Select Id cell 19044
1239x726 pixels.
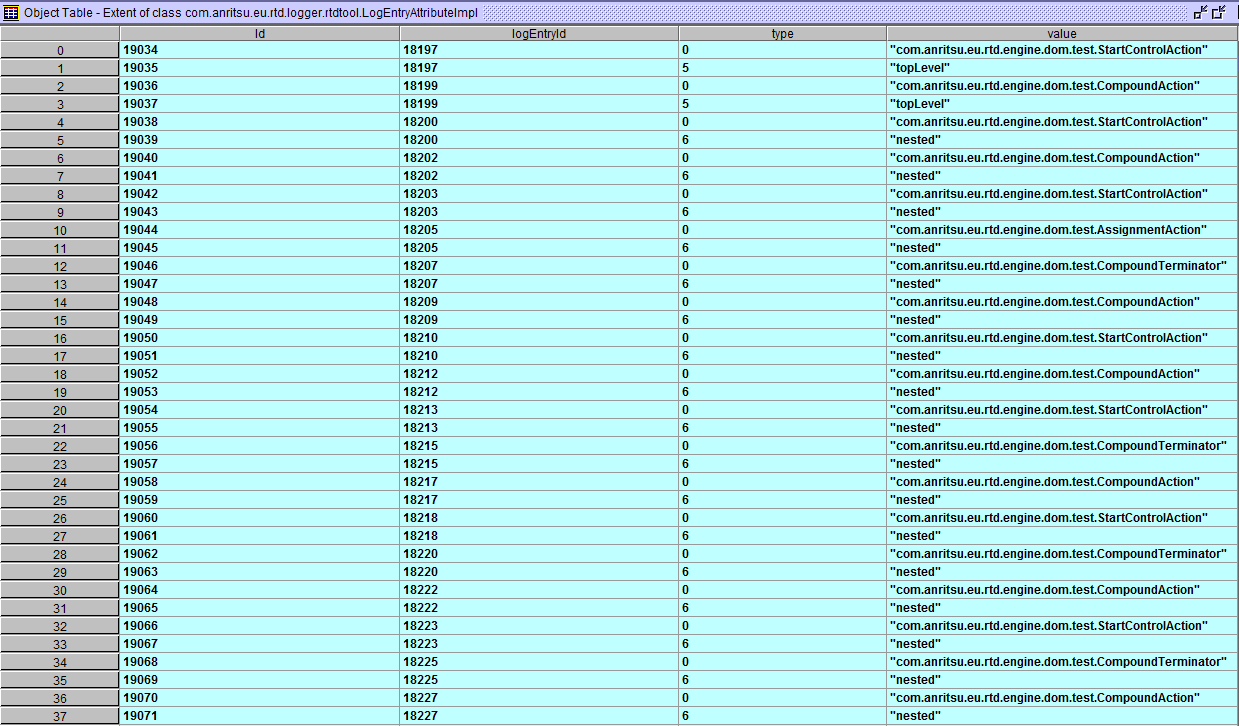260,230
